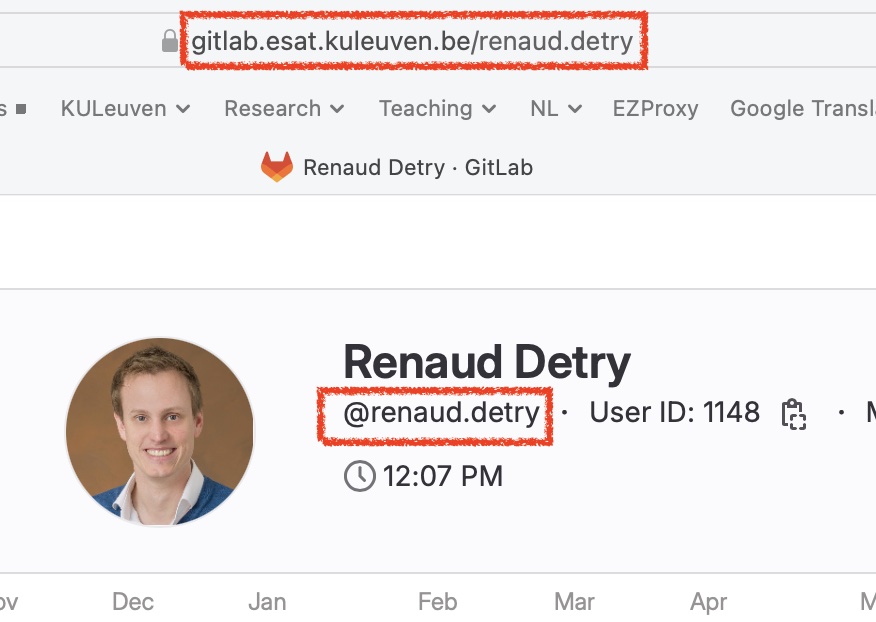Click the @renaud.detry username text

tap(441, 414)
